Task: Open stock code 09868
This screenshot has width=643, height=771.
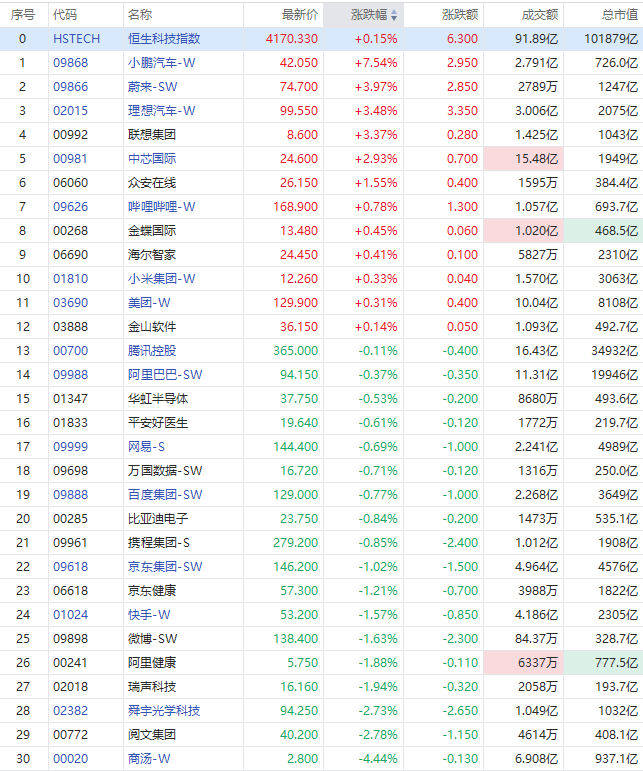Action: point(70,63)
